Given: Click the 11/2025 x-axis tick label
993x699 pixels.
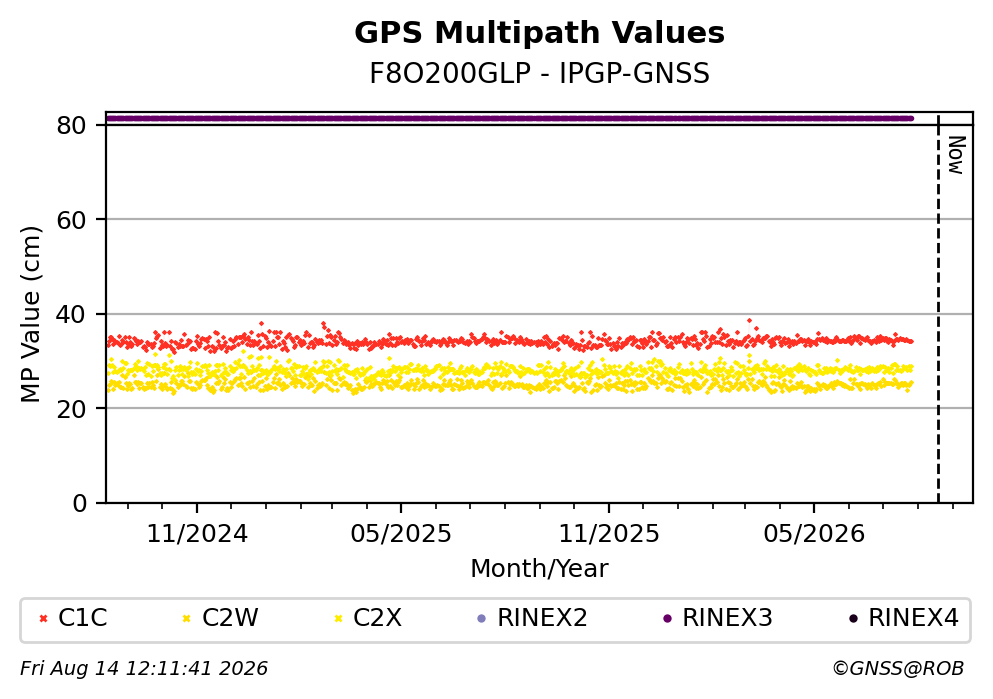Looking at the screenshot, I should coord(609,534).
